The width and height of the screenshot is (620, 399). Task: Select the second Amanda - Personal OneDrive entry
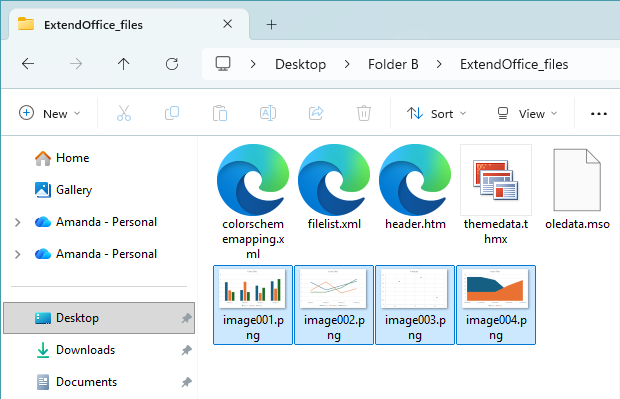[96, 254]
